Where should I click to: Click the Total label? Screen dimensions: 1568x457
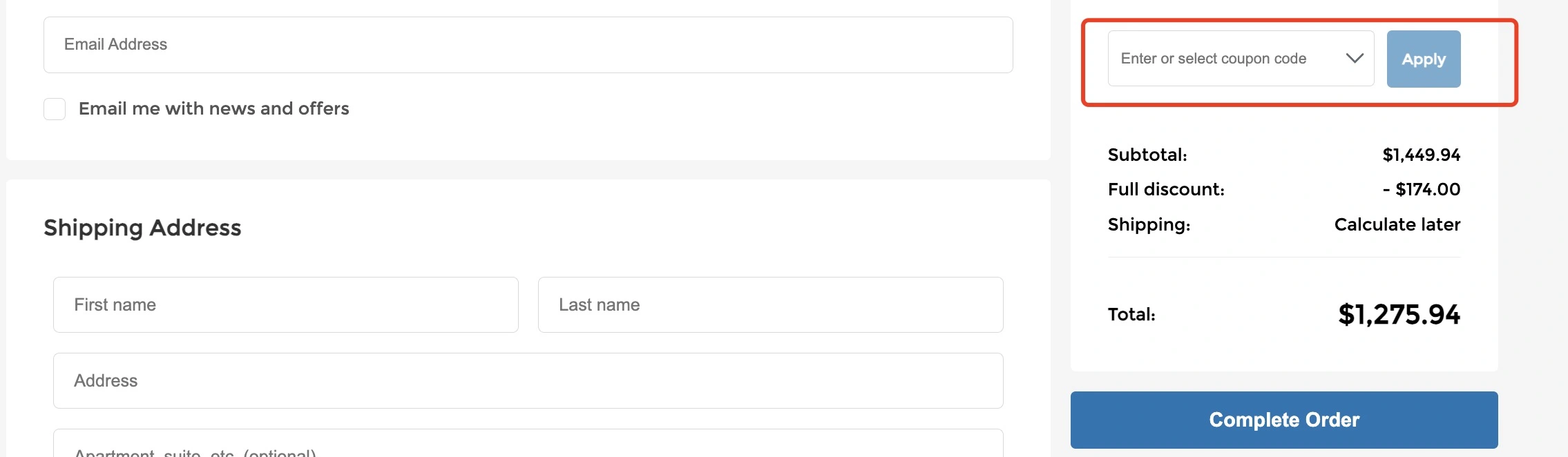1131,315
